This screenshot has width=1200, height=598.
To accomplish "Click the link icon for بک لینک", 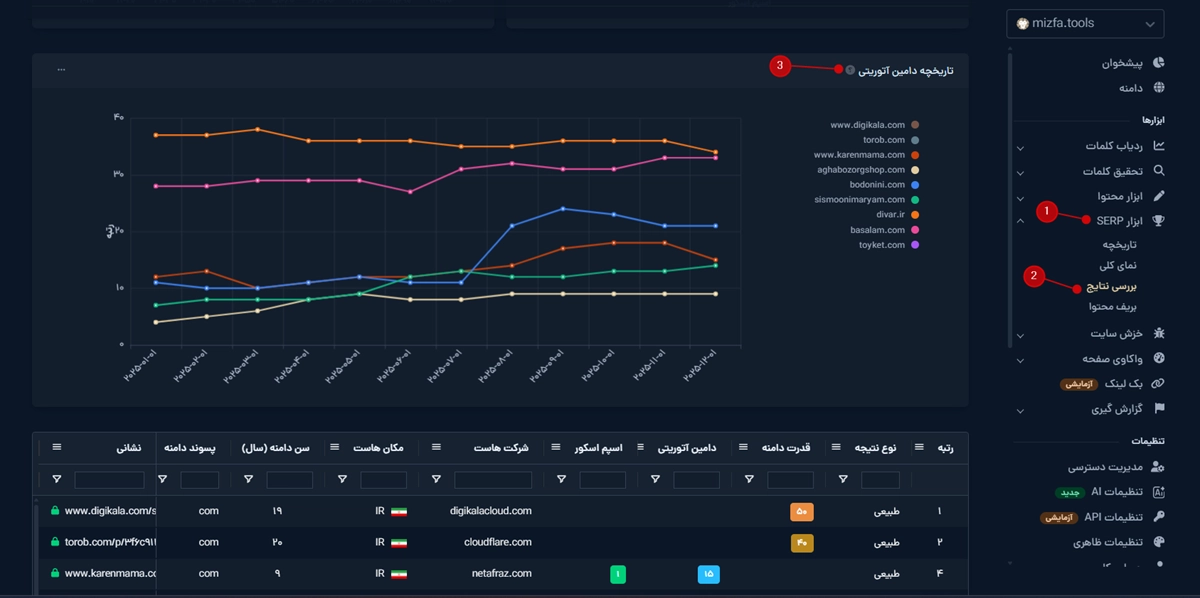I will tap(1159, 383).
